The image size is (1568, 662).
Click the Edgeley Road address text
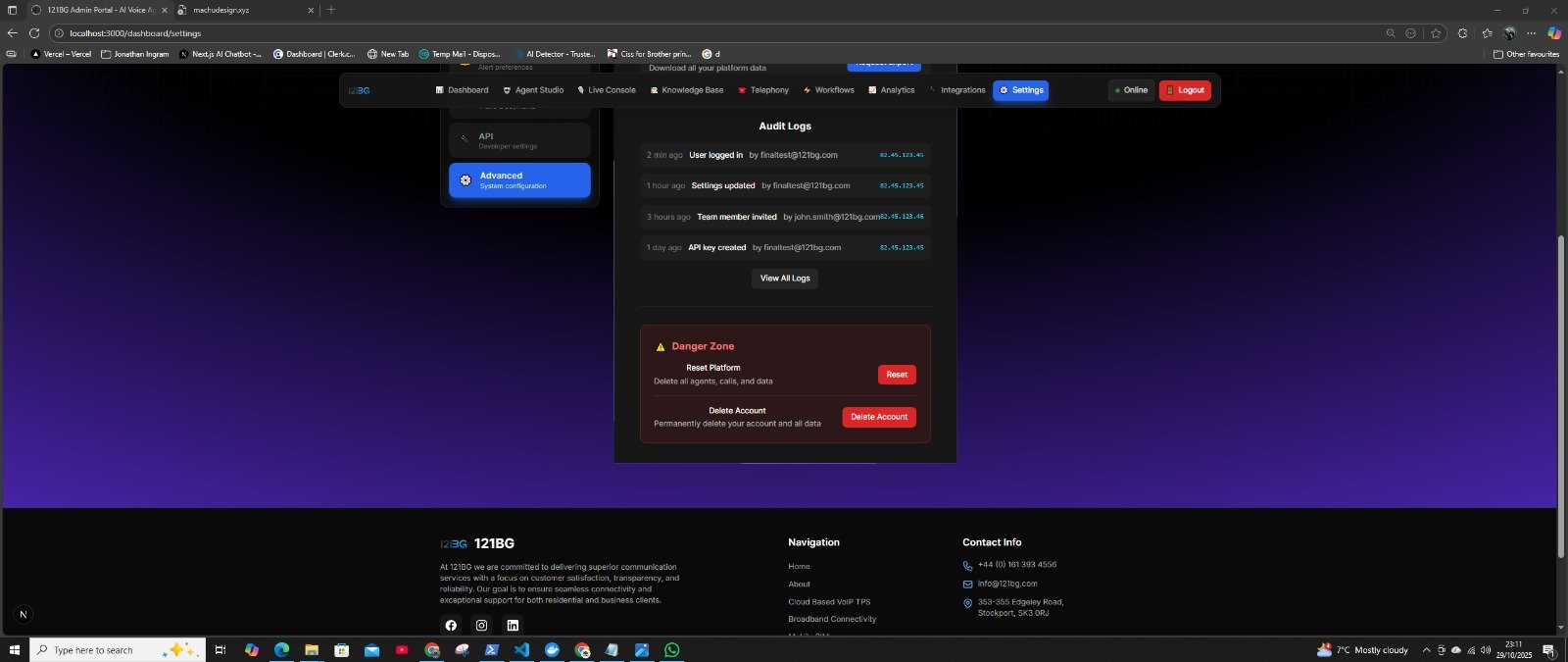point(1020,607)
